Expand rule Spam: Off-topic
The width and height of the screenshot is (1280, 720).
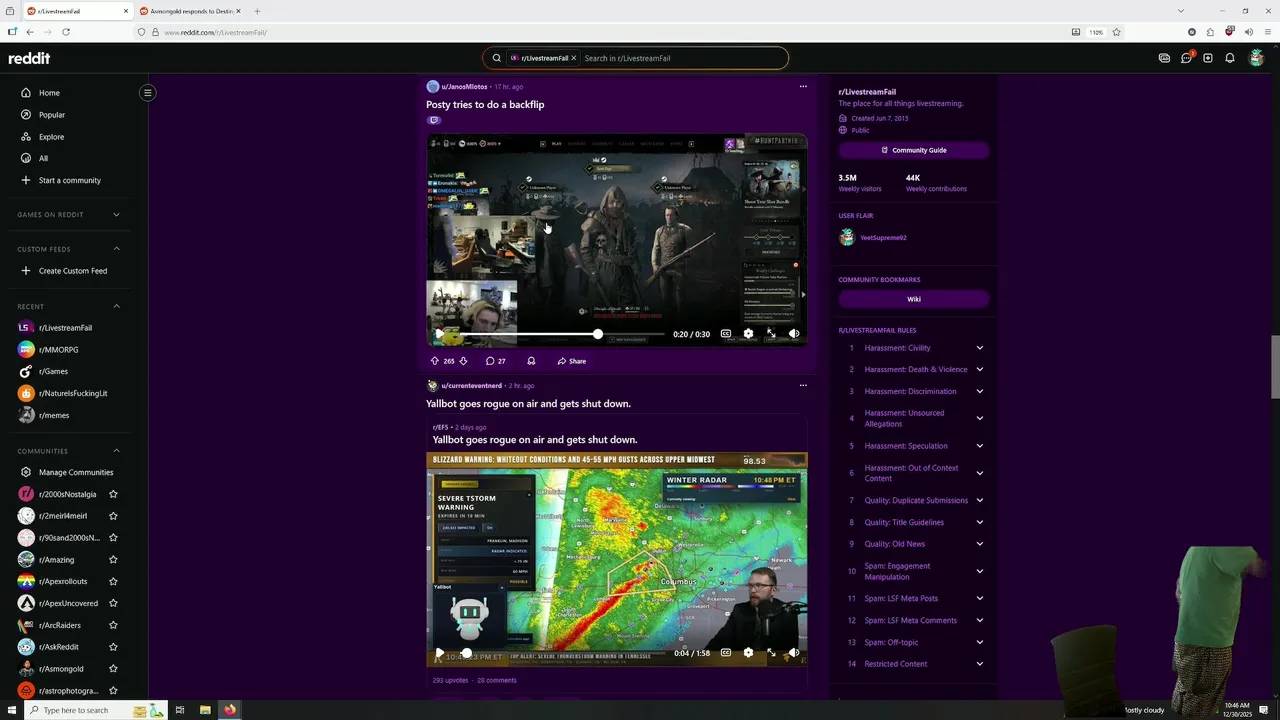coord(914,642)
